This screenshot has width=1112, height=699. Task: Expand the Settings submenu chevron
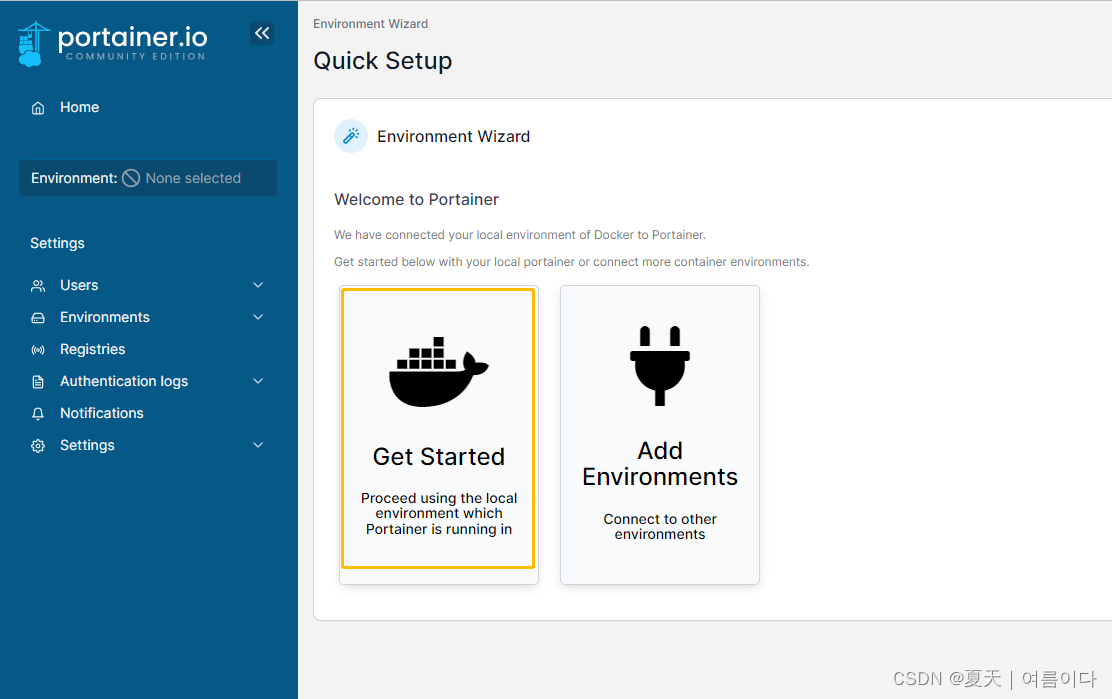tap(258, 444)
